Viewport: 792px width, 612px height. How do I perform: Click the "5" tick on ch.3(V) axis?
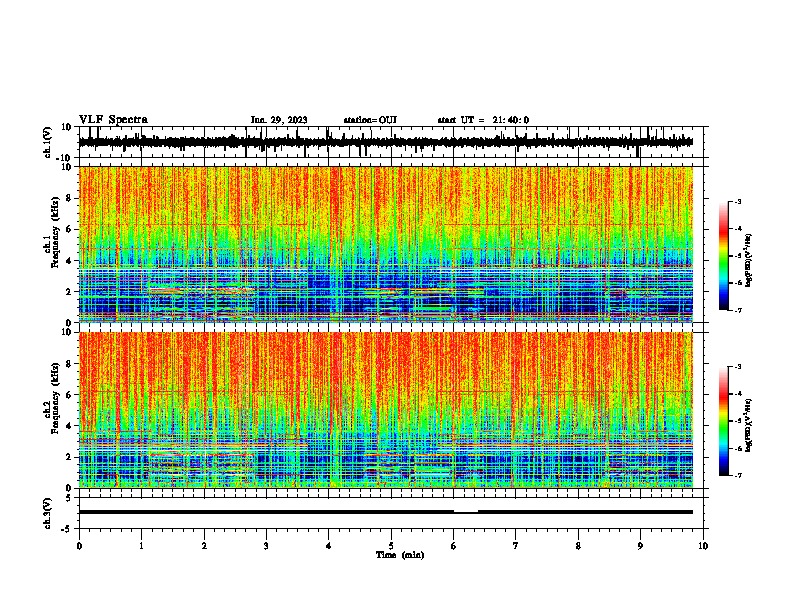coord(69,498)
